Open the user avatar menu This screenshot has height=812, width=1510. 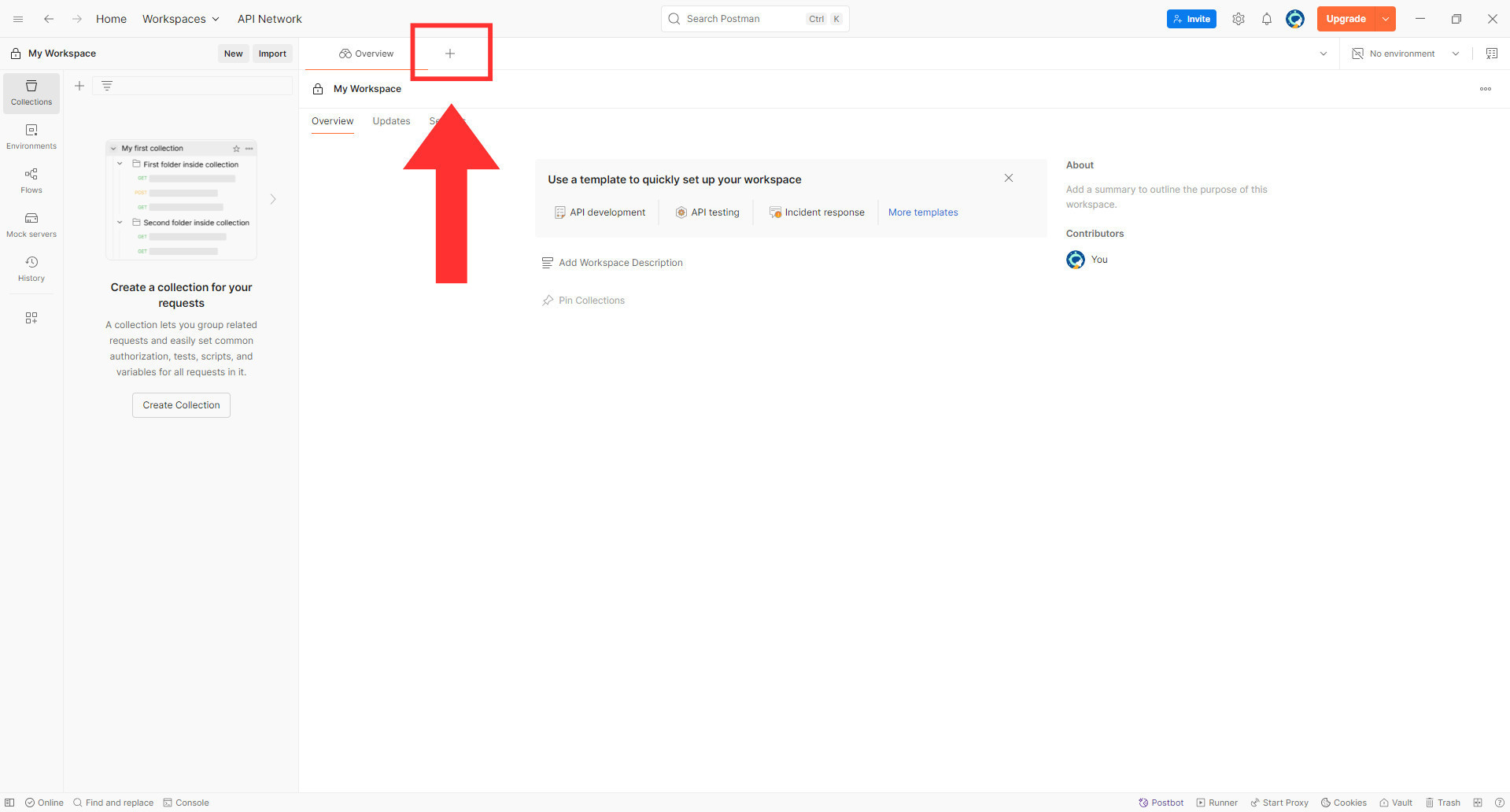click(x=1295, y=19)
